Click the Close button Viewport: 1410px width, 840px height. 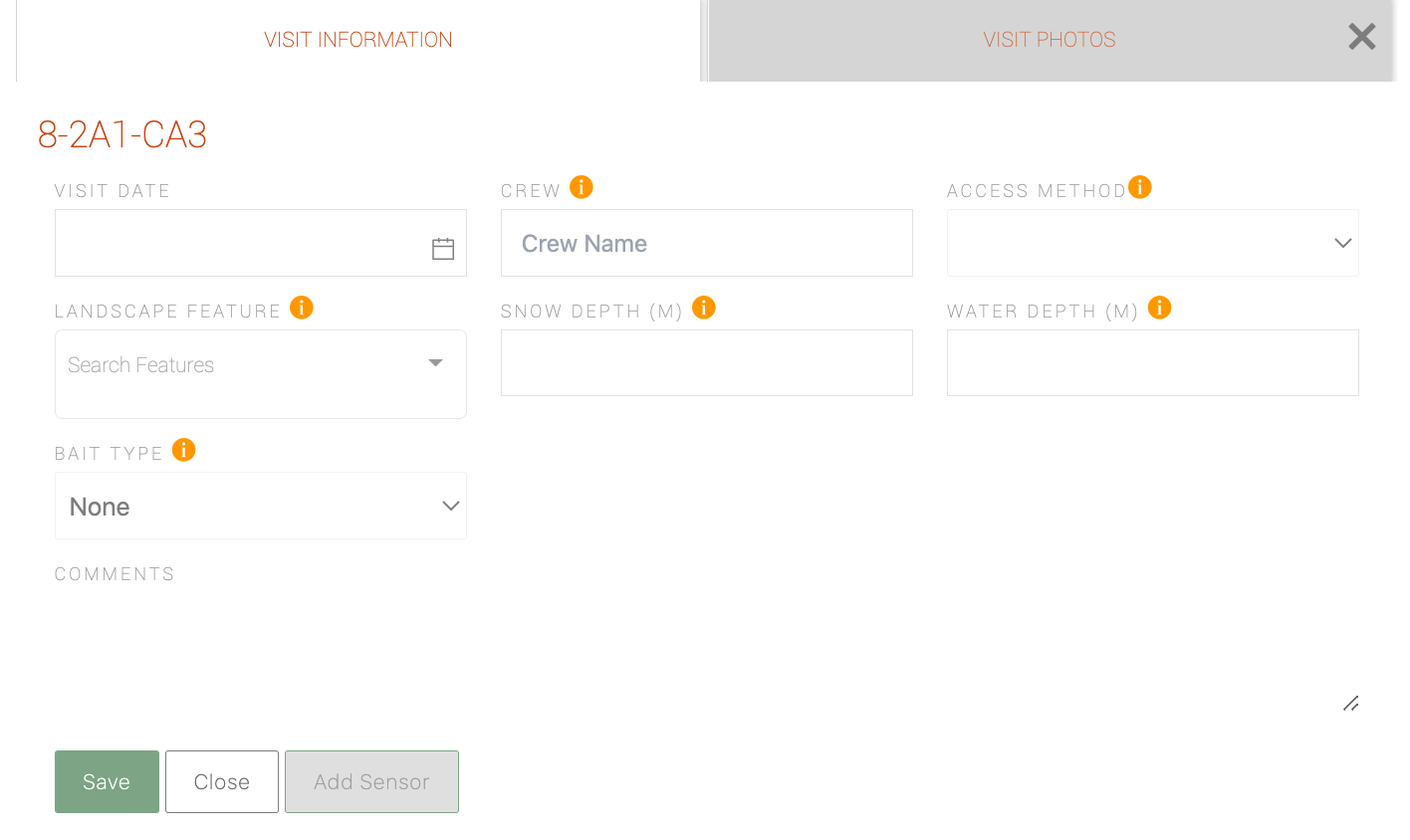click(222, 782)
